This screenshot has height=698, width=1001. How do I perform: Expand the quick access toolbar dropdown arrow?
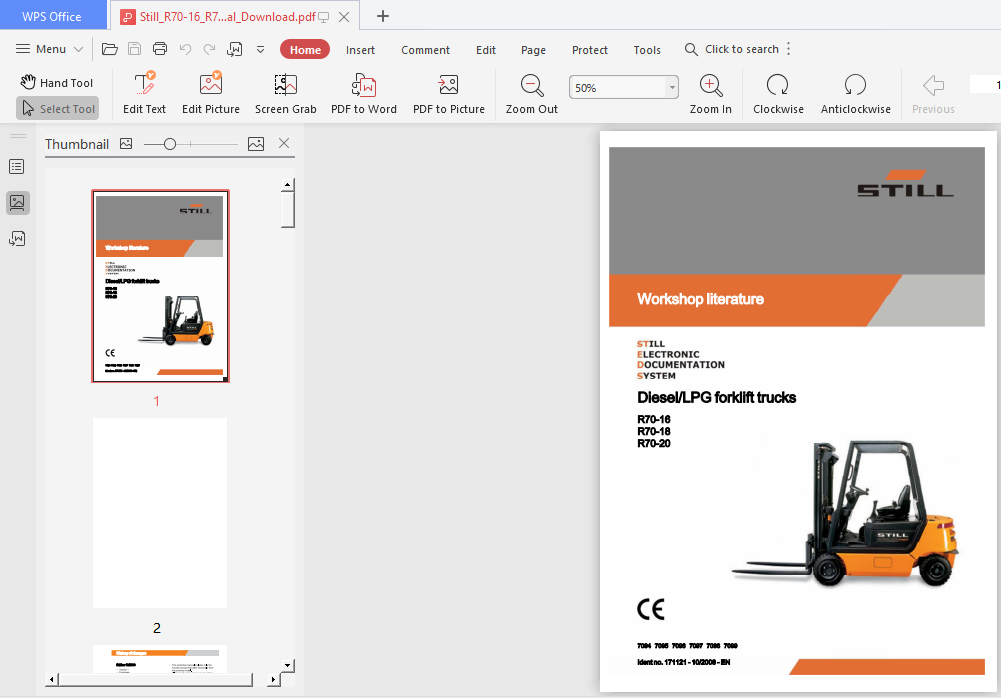coord(260,49)
